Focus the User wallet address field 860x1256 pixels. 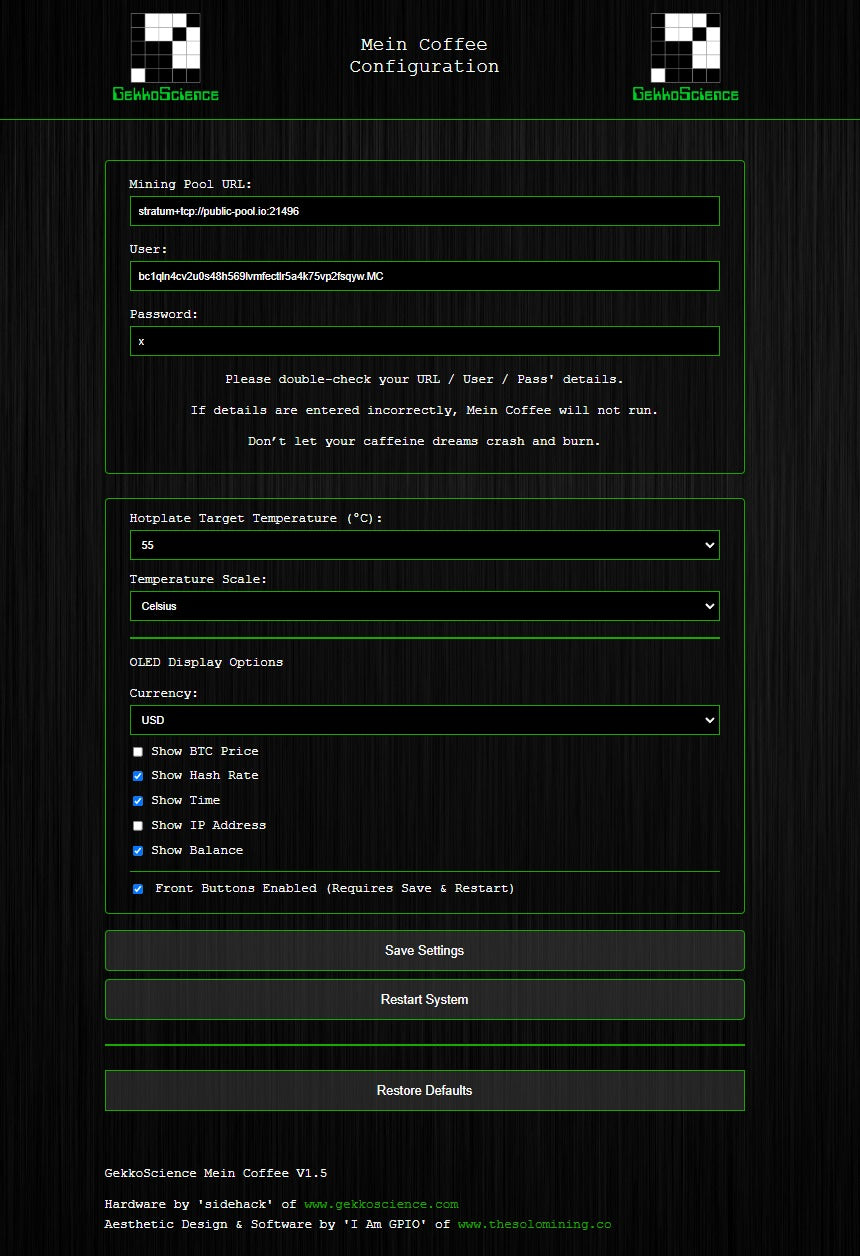coord(424,276)
